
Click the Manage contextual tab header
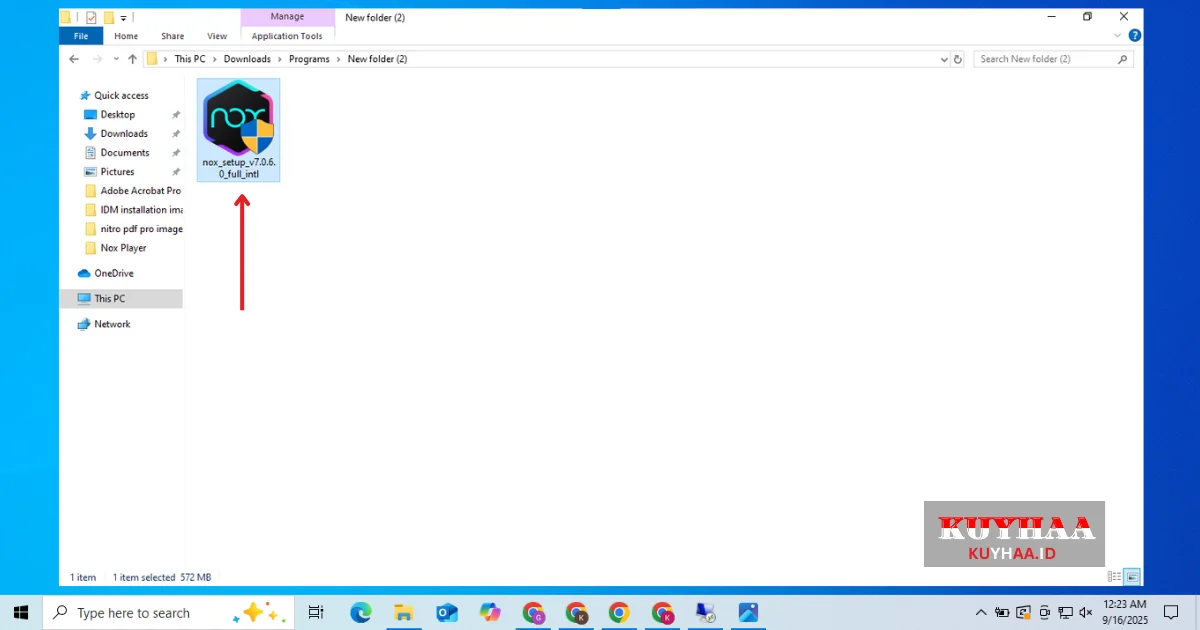287,17
